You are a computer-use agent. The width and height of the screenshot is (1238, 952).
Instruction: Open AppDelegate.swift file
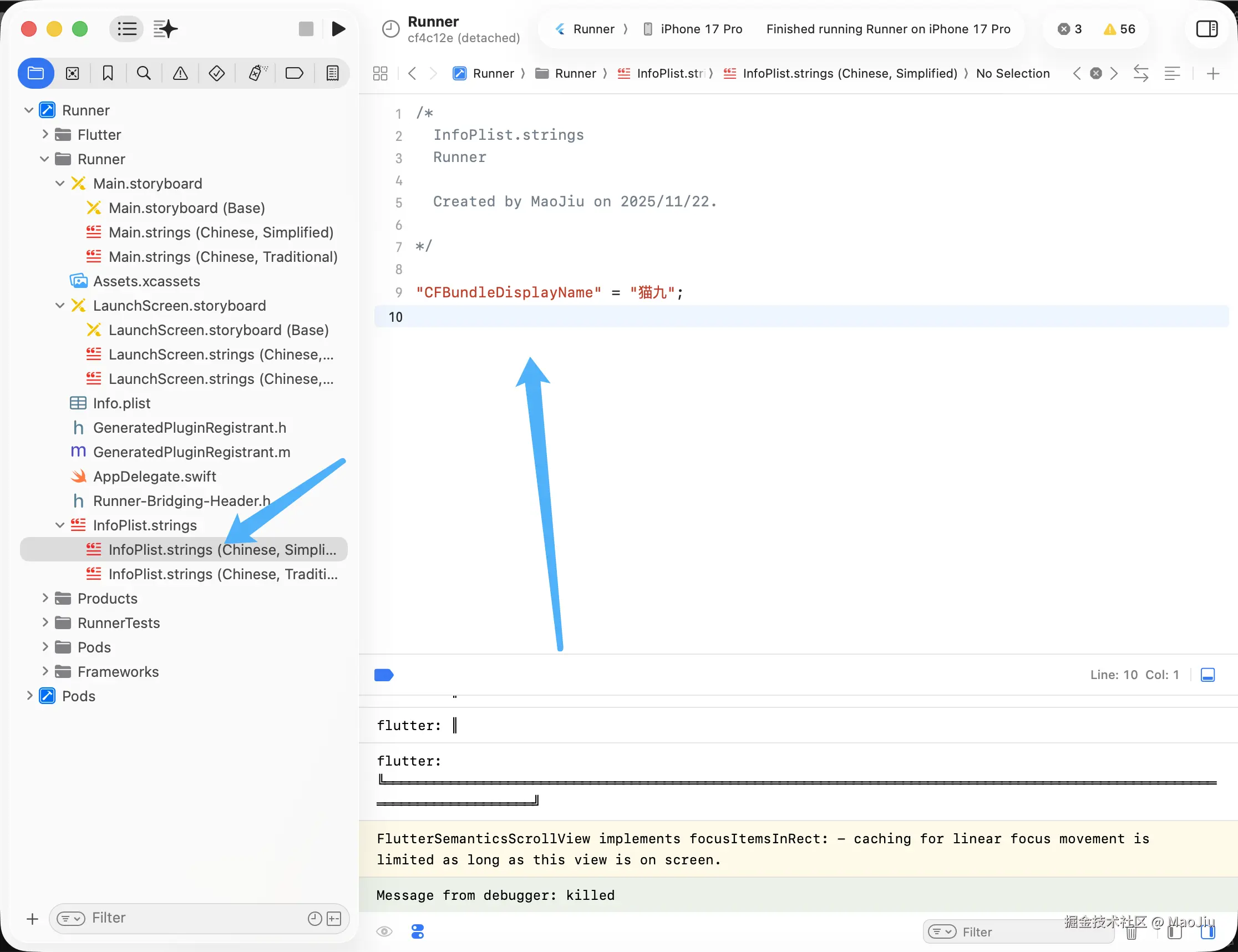(x=154, y=477)
